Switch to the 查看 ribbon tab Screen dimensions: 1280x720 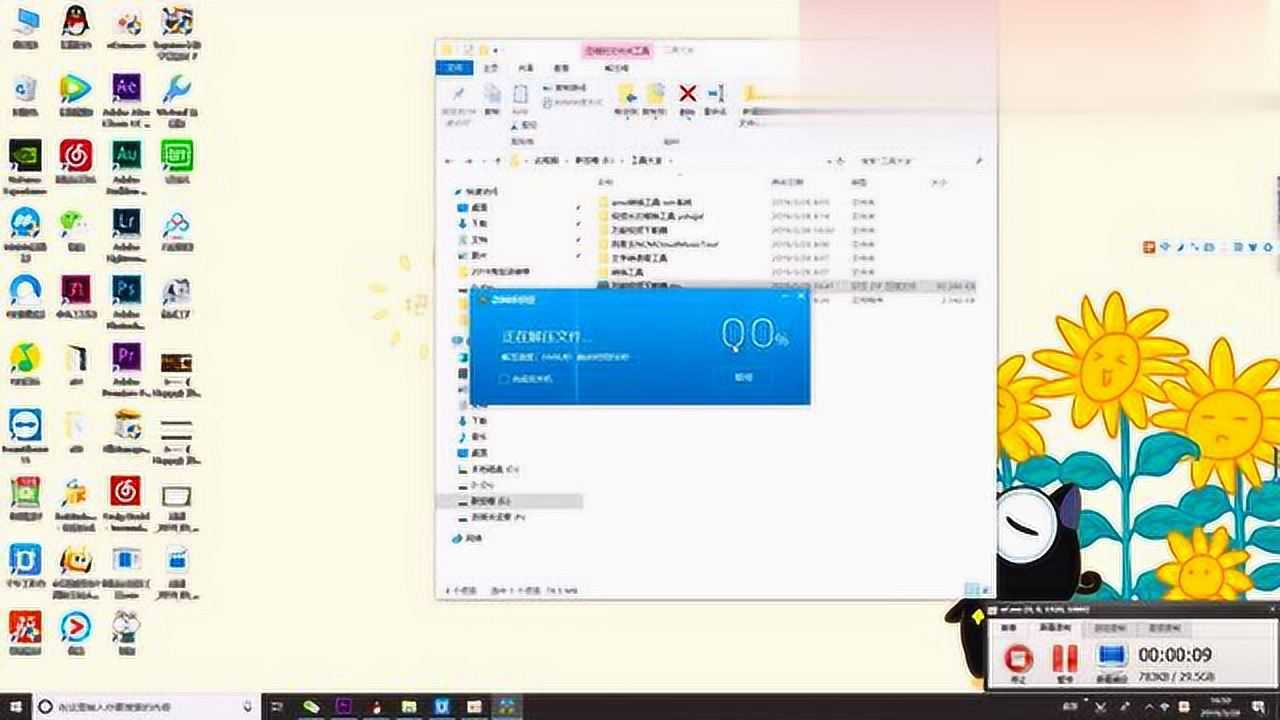click(x=561, y=68)
